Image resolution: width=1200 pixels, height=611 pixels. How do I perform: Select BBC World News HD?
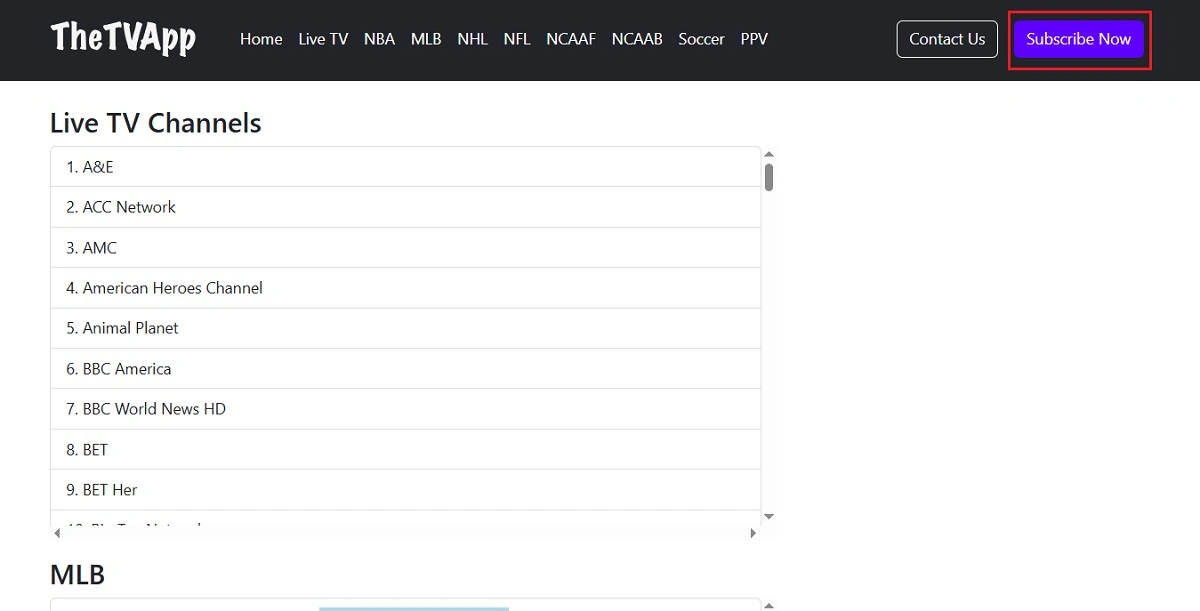tap(405, 409)
